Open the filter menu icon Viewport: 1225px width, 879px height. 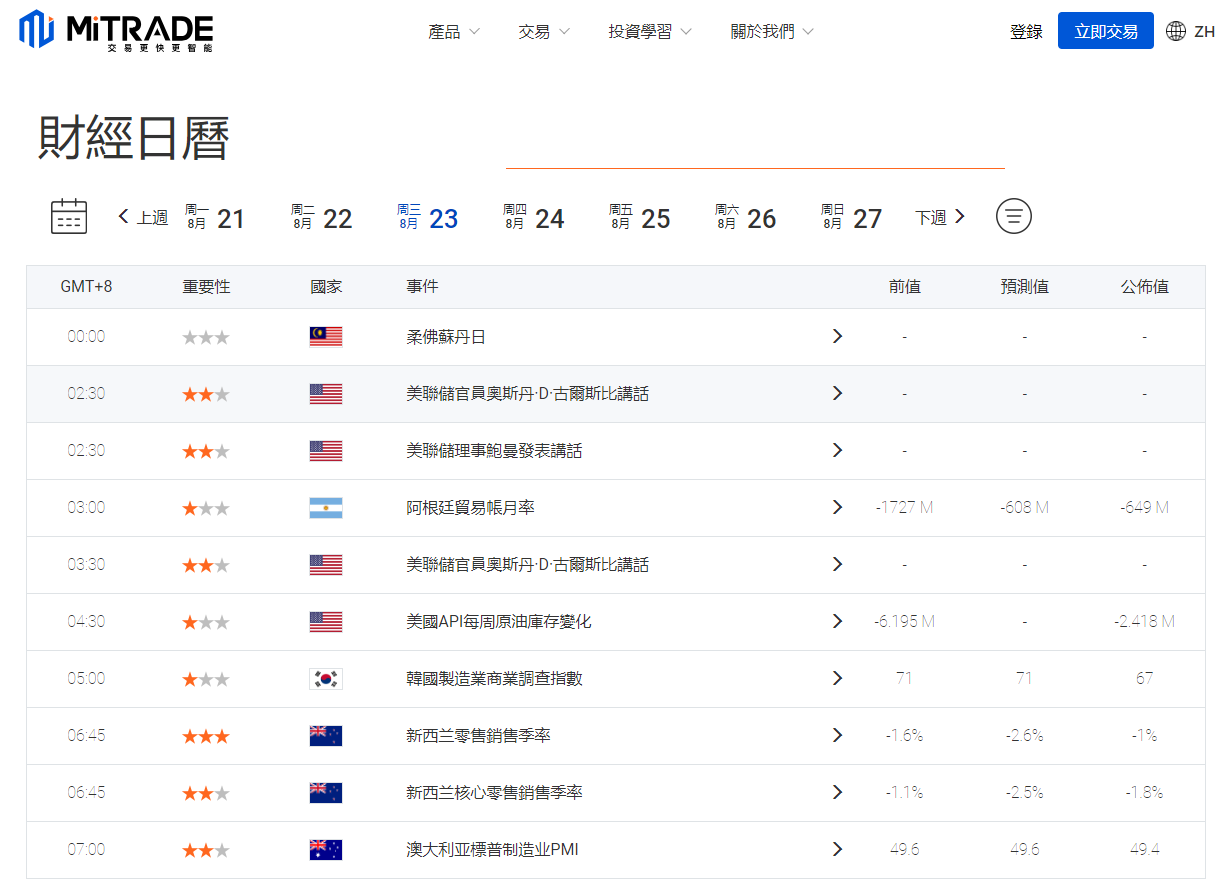pyautogui.click(x=1013, y=216)
